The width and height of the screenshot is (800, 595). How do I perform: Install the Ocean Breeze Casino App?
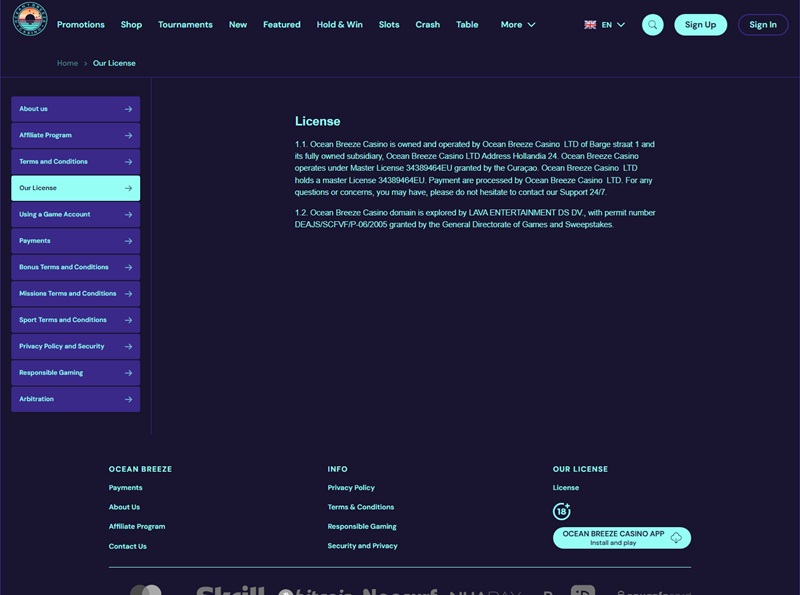pos(622,538)
